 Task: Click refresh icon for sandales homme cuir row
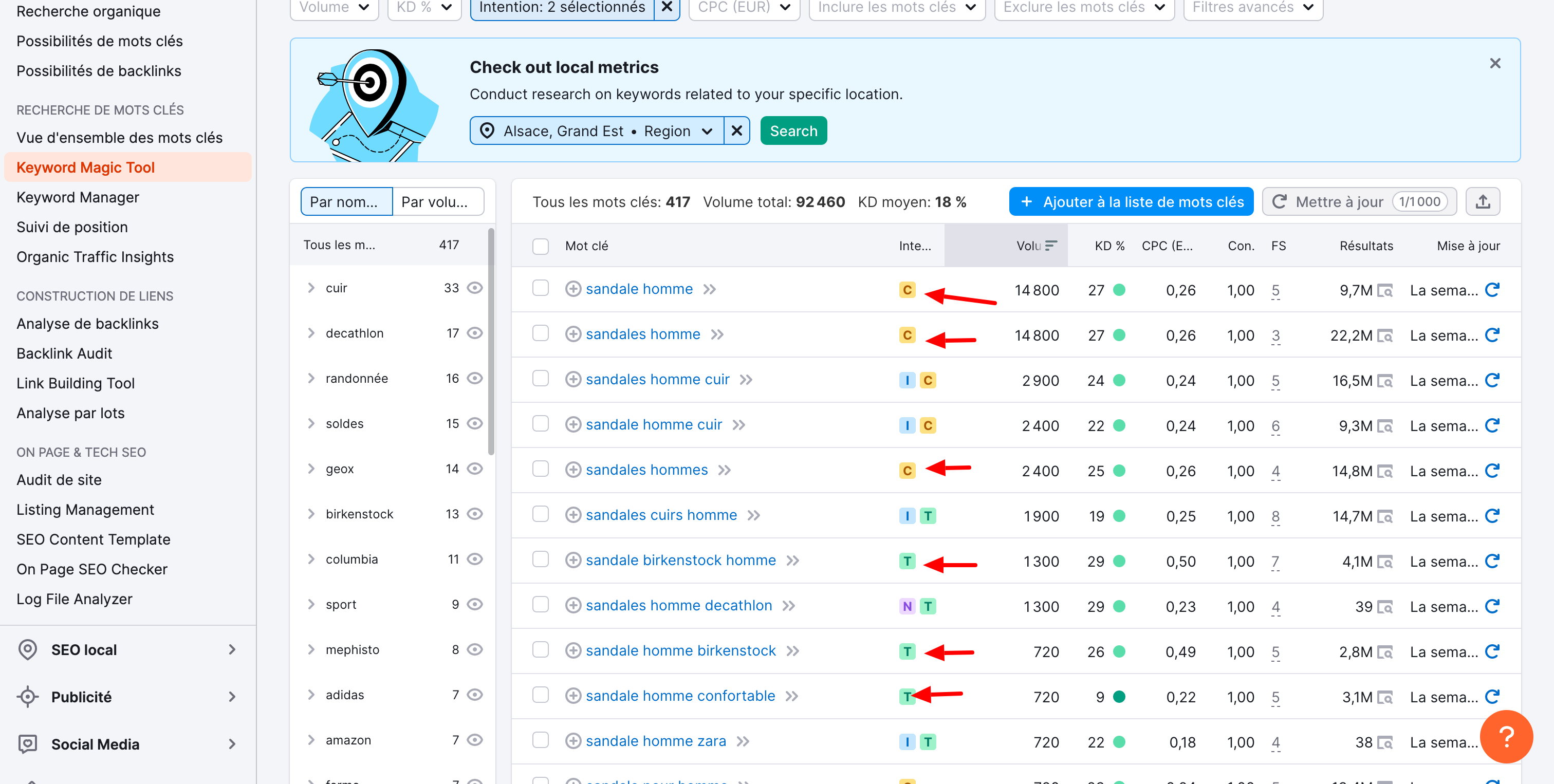(1492, 380)
